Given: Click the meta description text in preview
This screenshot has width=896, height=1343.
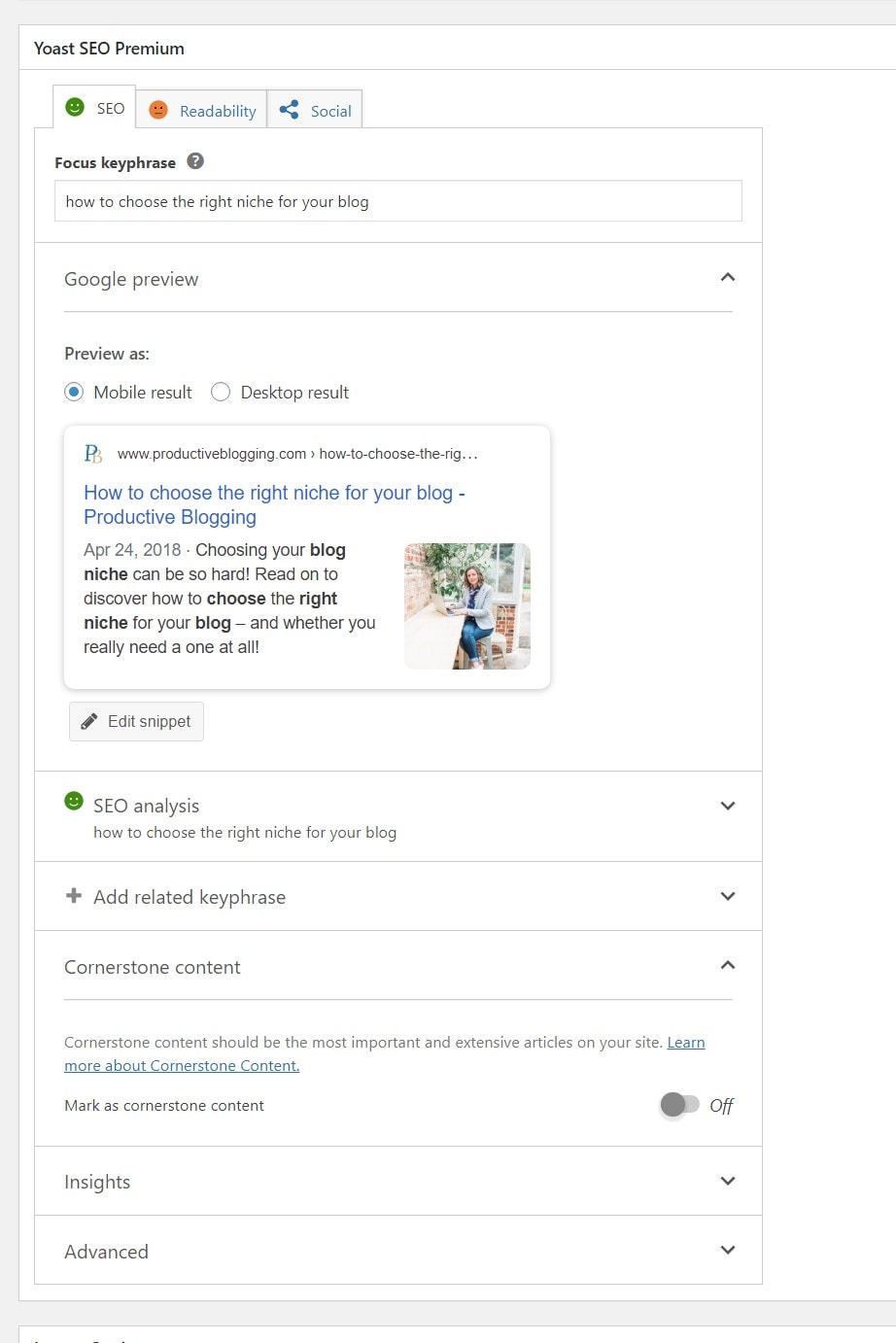Looking at the screenshot, I should 229,599.
